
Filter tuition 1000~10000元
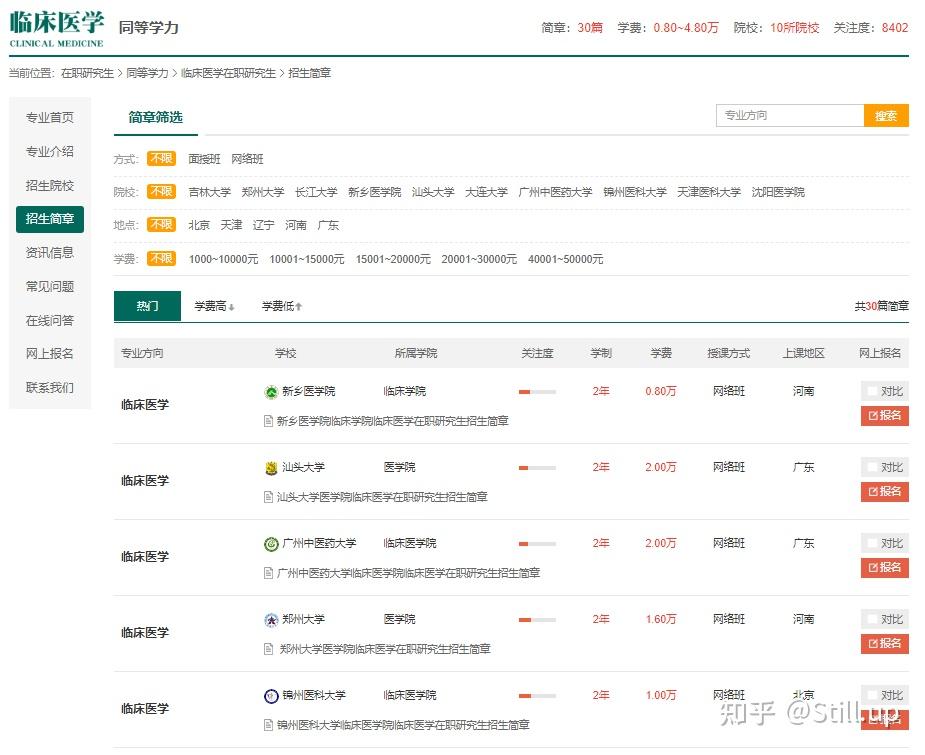224,260
